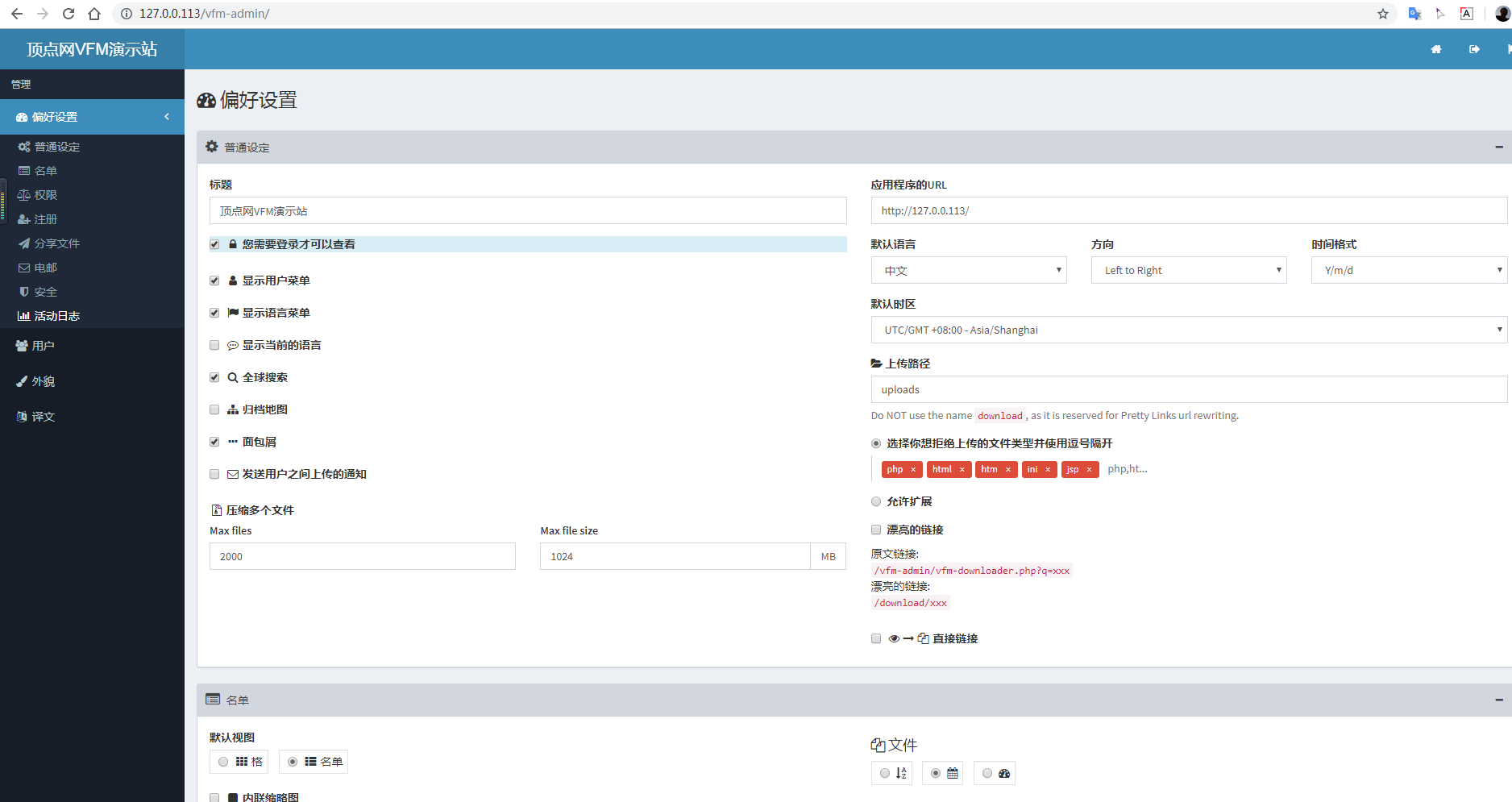This screenshot has width=1512, height=802.
Task: Open the 默认语言 dropdown
Action: click(x=968, y=271)
